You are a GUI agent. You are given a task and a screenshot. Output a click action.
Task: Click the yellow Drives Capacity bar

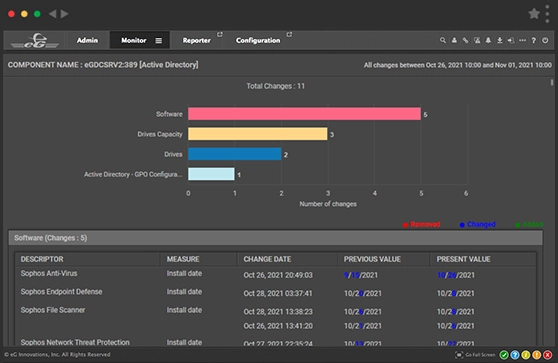coord(258,134)
